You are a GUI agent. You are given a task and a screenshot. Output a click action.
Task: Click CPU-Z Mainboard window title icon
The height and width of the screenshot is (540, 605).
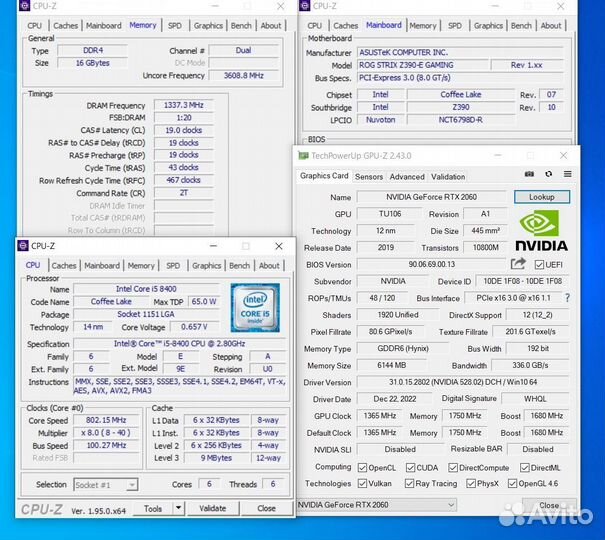coord(305,6)
